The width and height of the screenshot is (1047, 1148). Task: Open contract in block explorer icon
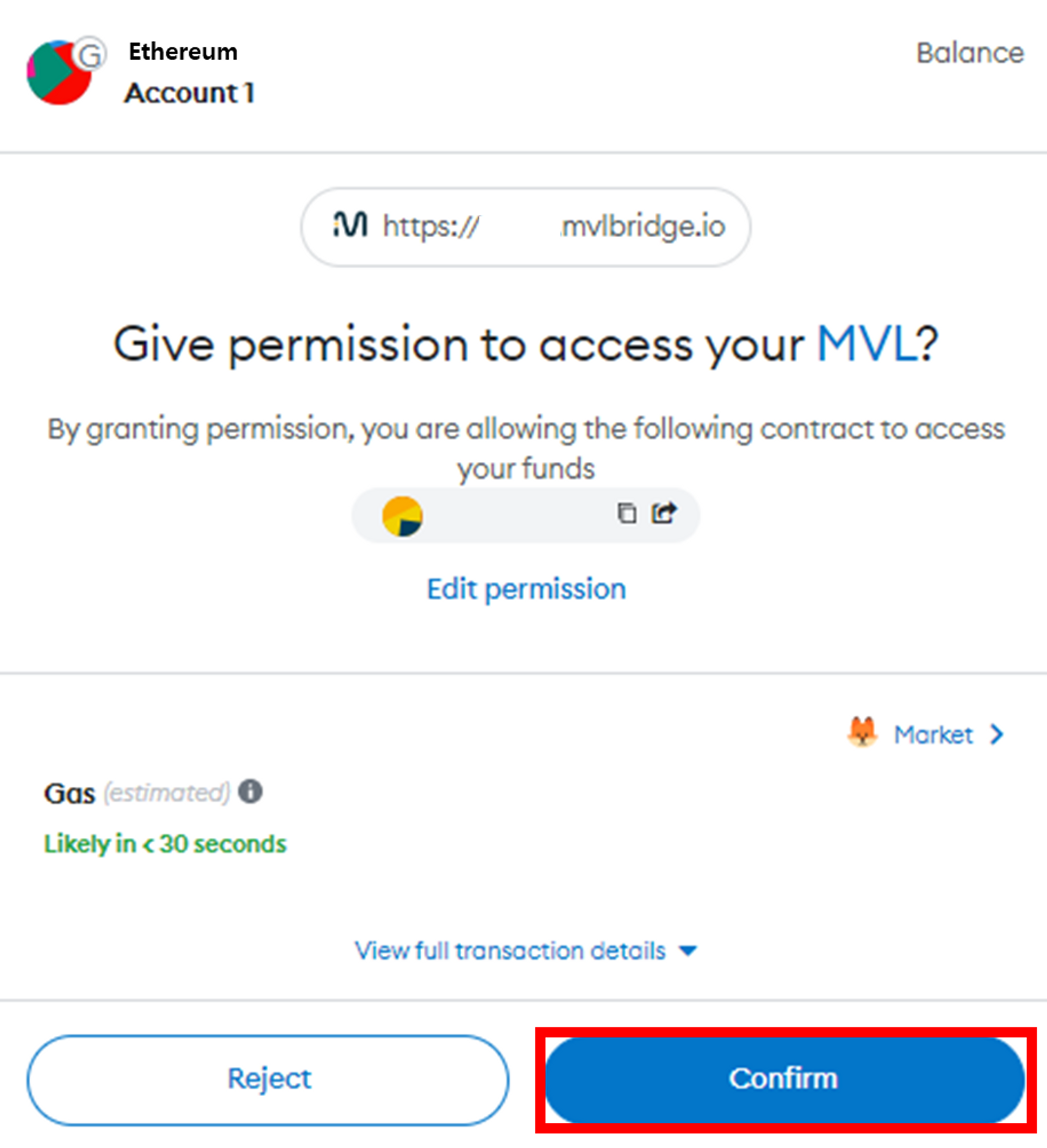664,513
